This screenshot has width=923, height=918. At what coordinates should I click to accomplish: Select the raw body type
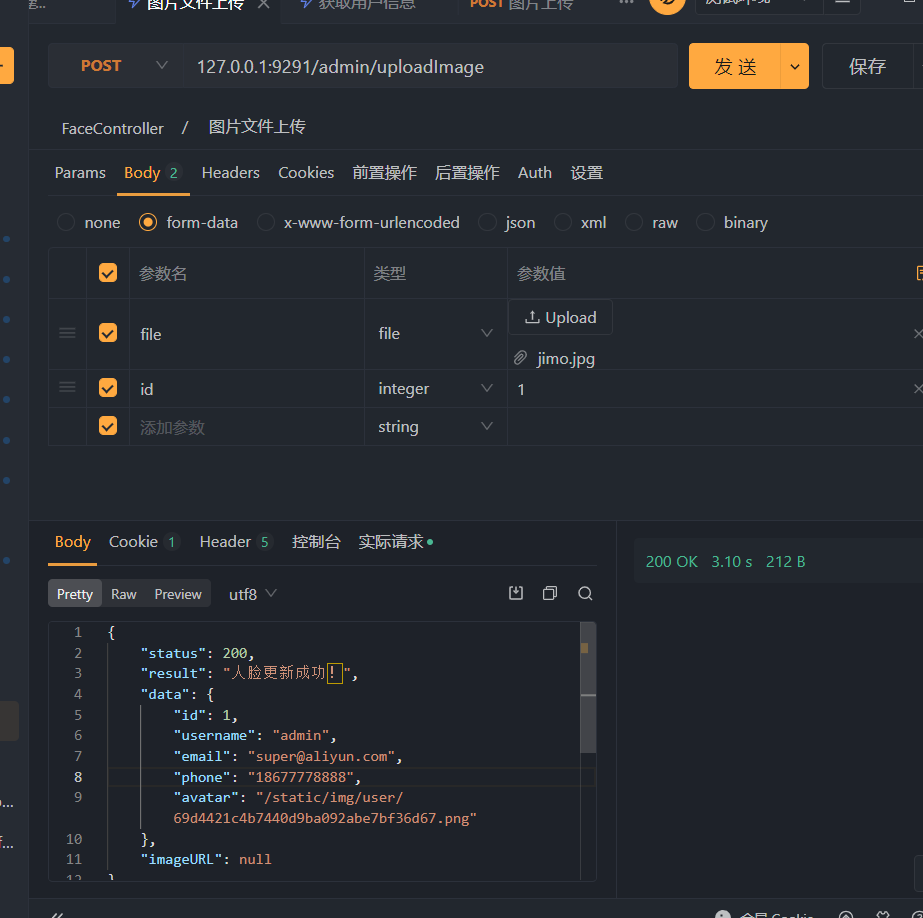click(x=634, y=222)
